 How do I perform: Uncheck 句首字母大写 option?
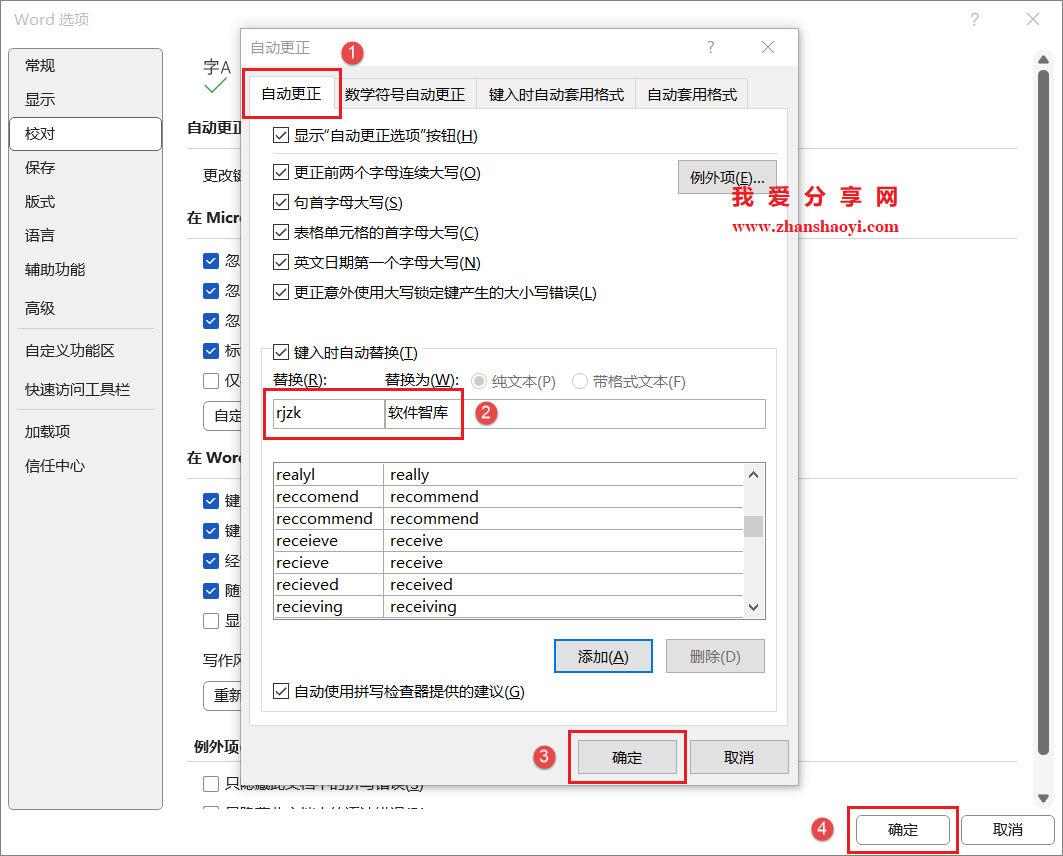point(281,202)
